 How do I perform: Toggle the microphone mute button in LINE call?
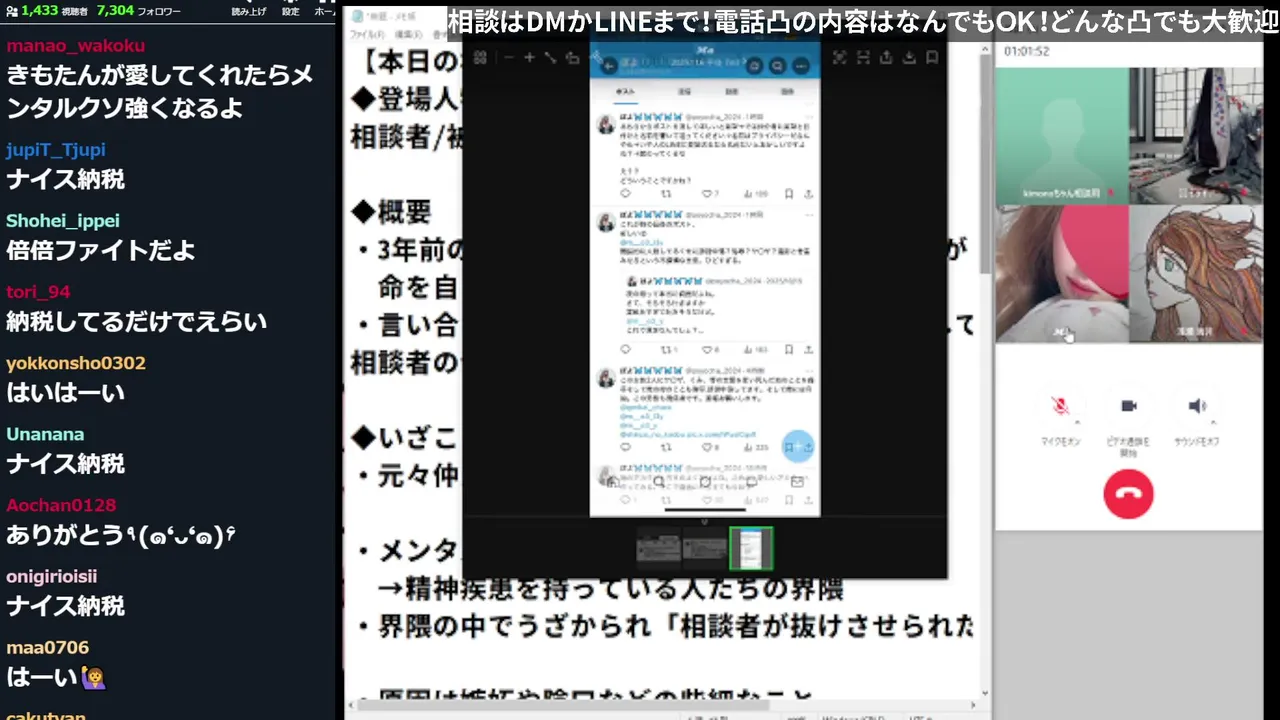[1060, 406]
